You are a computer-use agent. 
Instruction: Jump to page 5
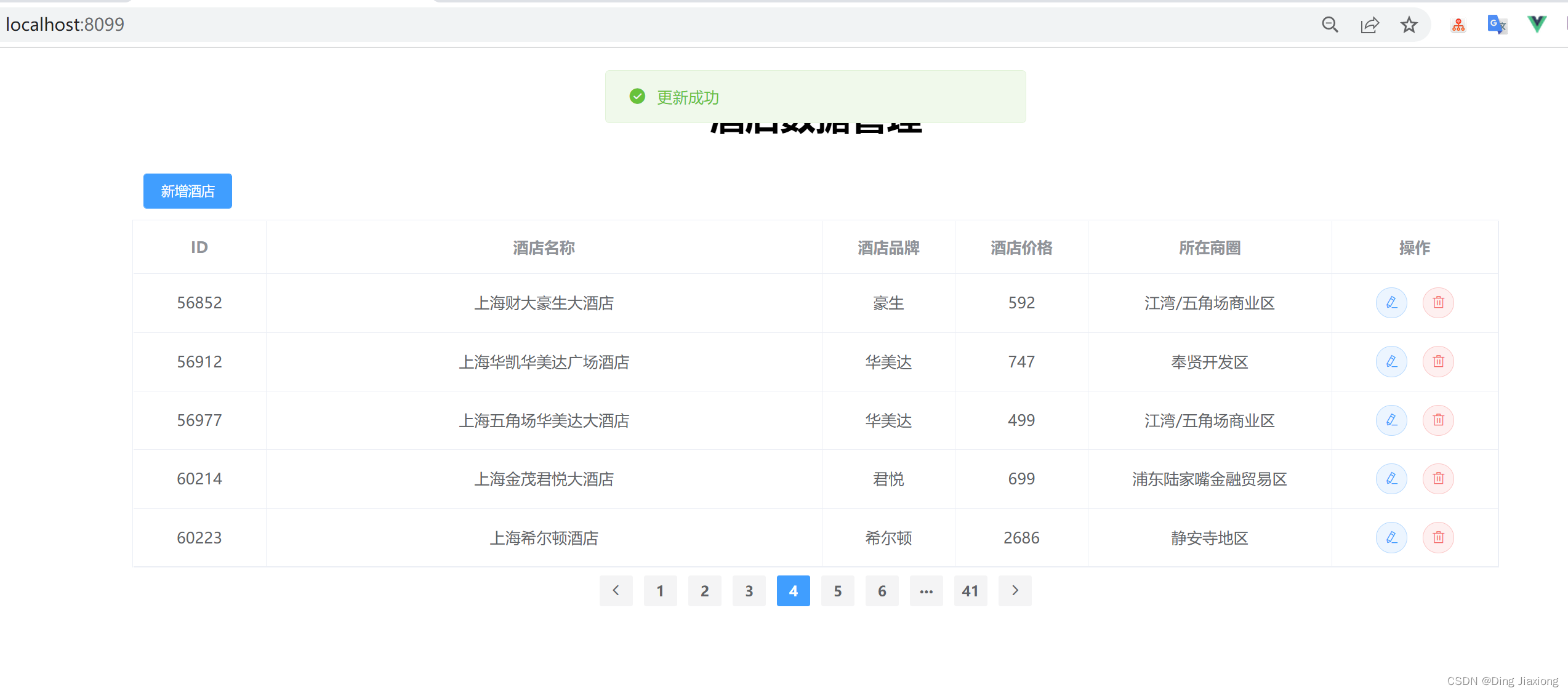coord(838,591)
